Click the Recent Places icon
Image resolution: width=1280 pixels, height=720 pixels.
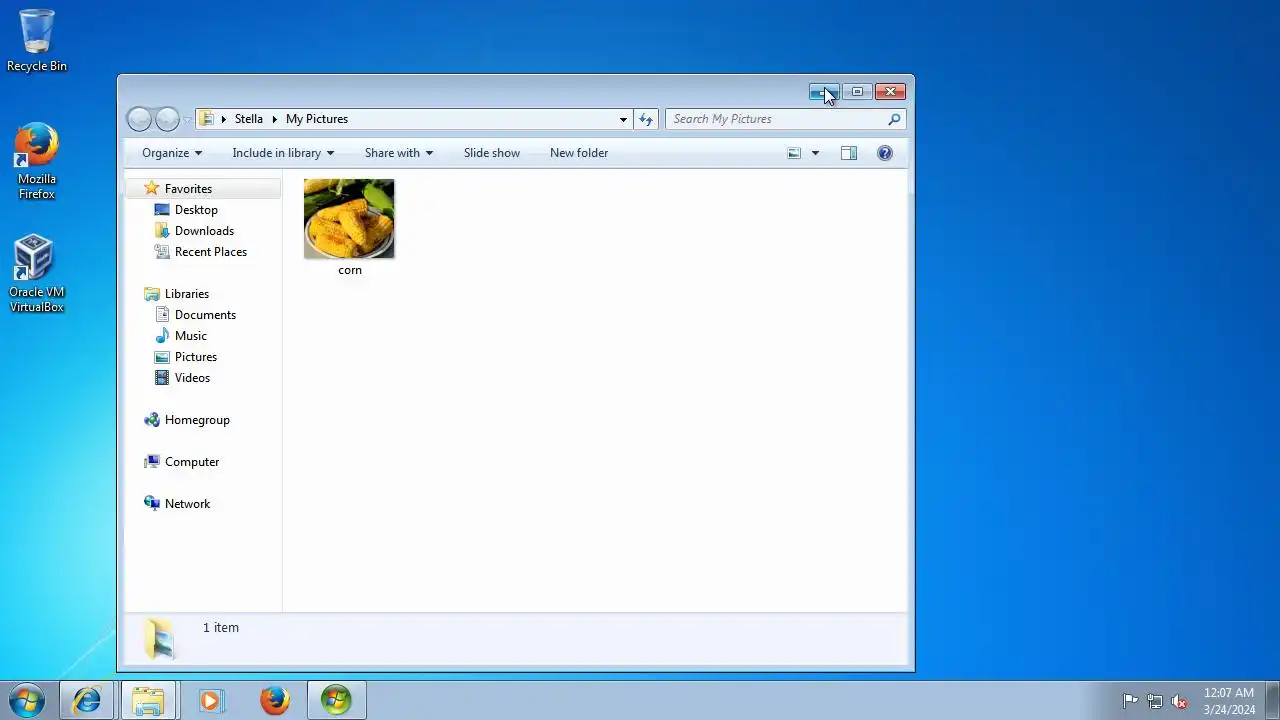click(x=162, y=252)
